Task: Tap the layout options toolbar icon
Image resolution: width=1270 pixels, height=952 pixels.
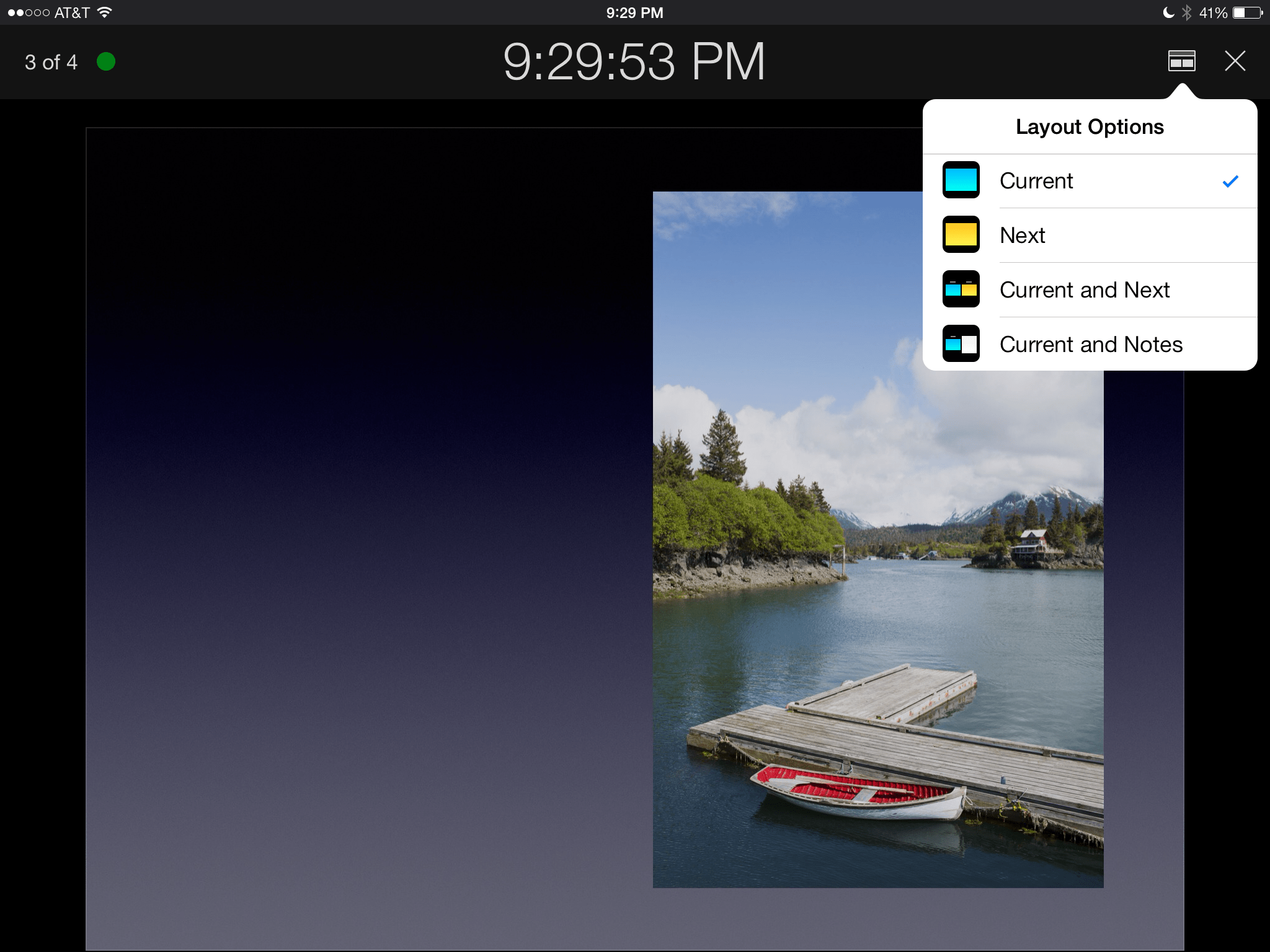Action: click(x=1181, y=61)
